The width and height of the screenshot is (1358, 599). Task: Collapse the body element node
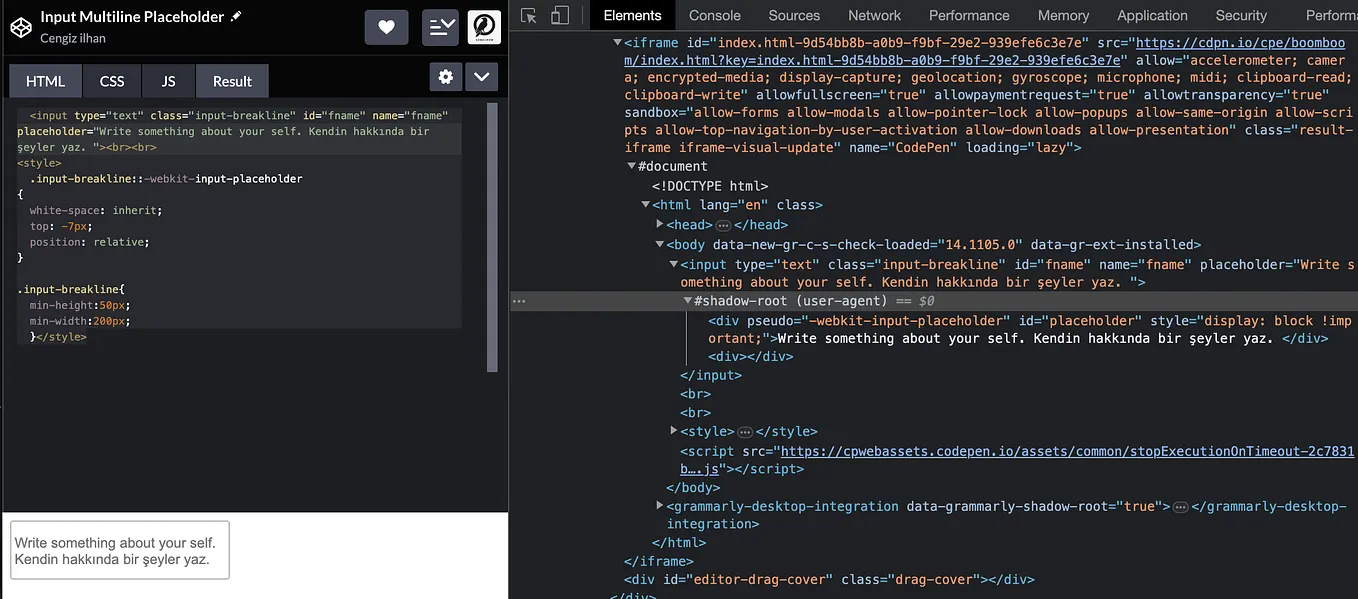(659, 244)
